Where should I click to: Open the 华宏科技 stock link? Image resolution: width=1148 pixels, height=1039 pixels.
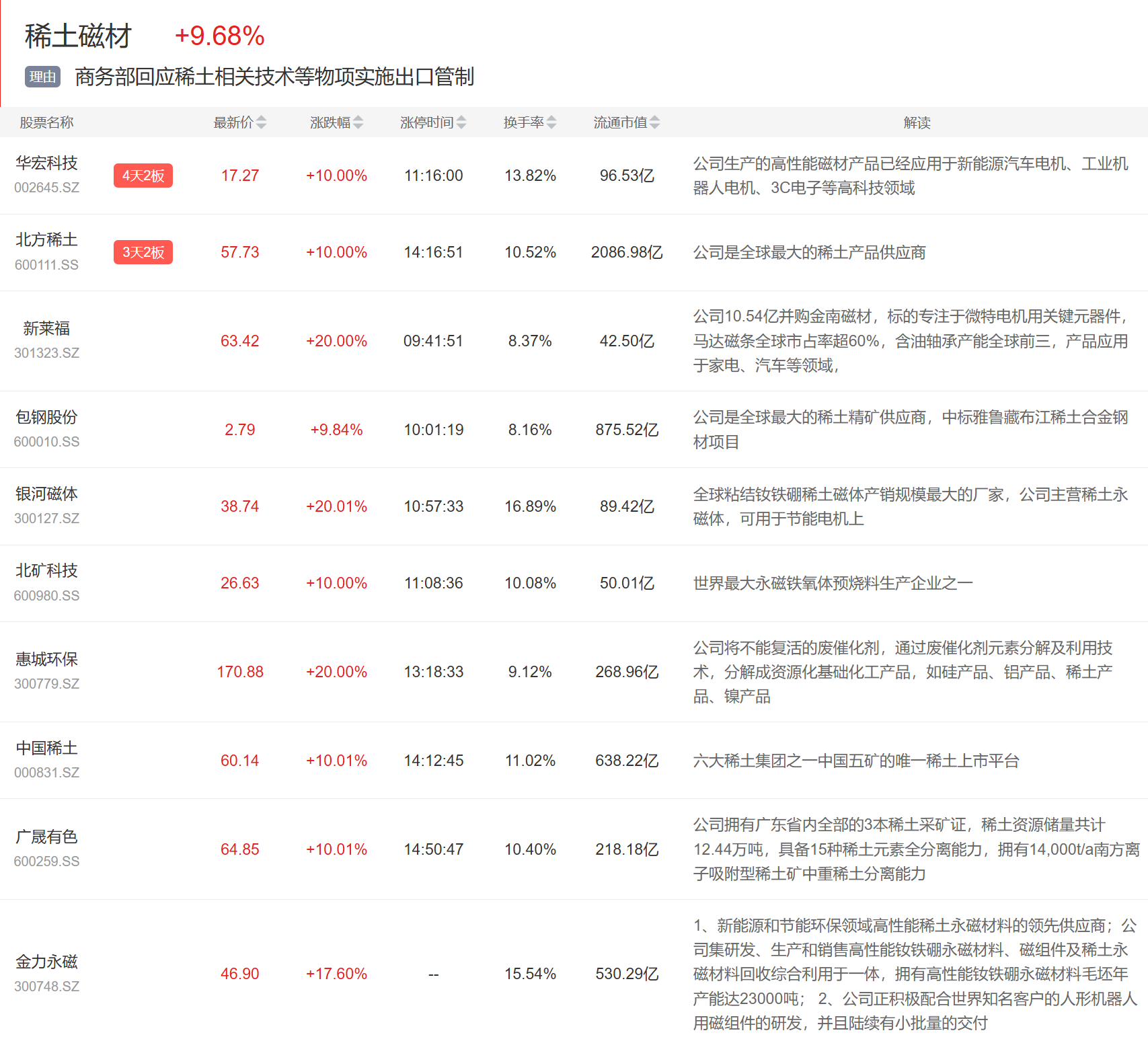pyautogui.click(x=46, y=163)
